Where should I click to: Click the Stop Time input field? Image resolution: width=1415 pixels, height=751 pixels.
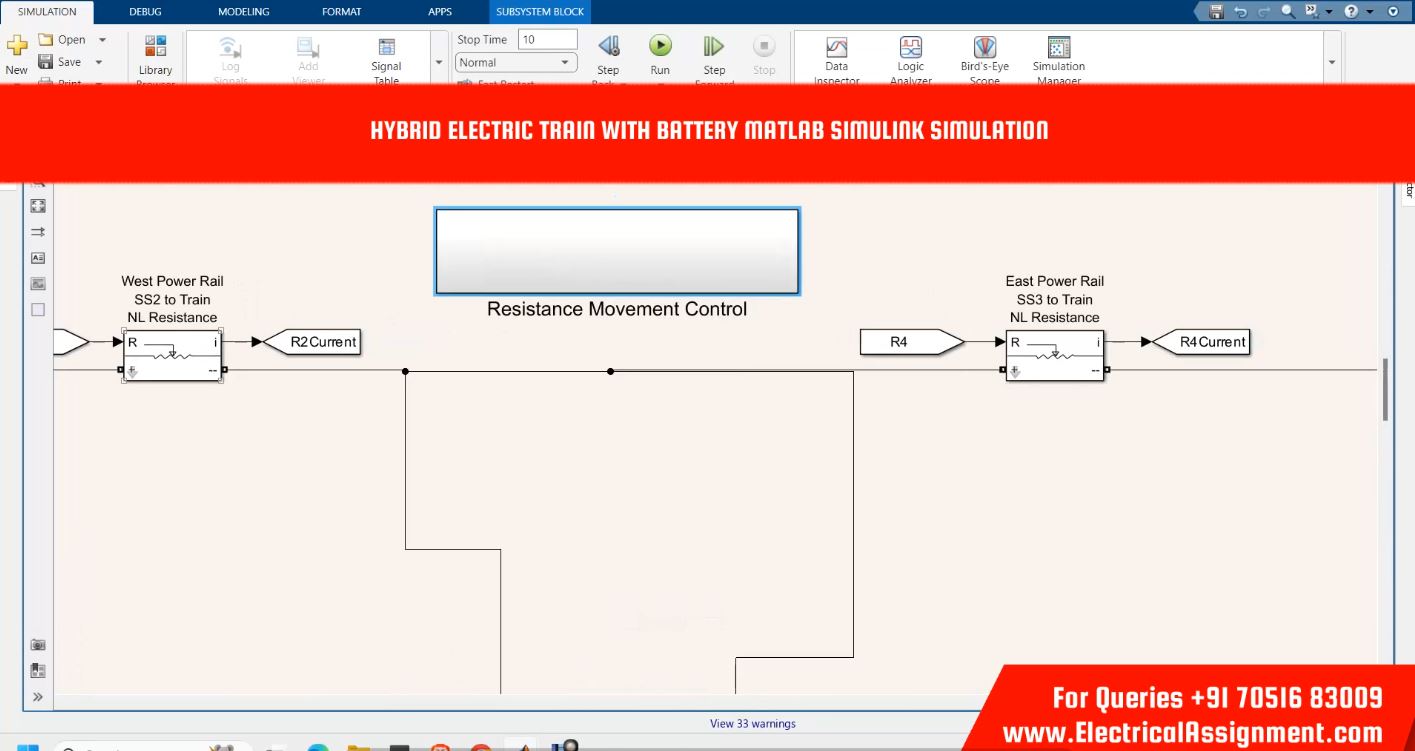548,39
